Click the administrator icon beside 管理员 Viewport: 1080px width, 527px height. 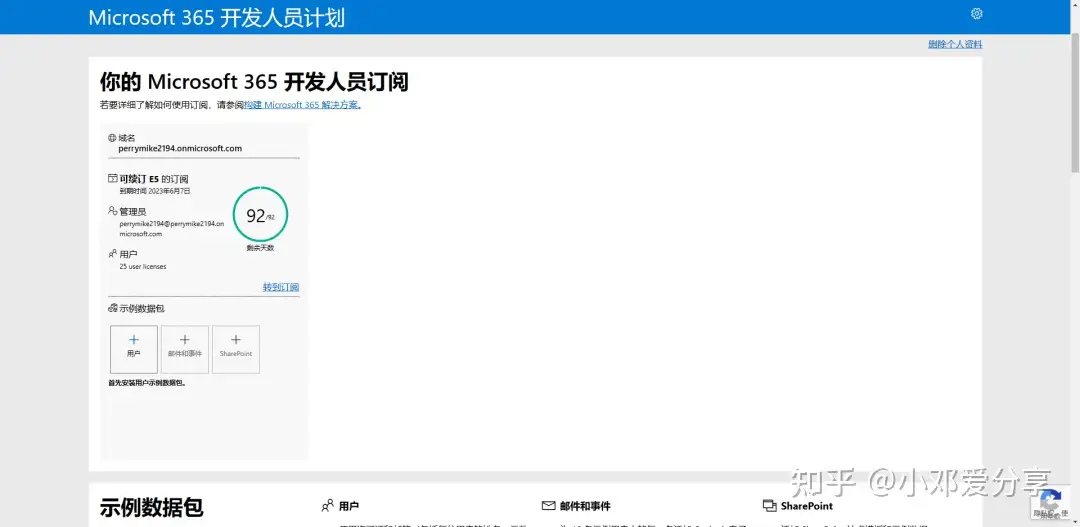(112, 211)
